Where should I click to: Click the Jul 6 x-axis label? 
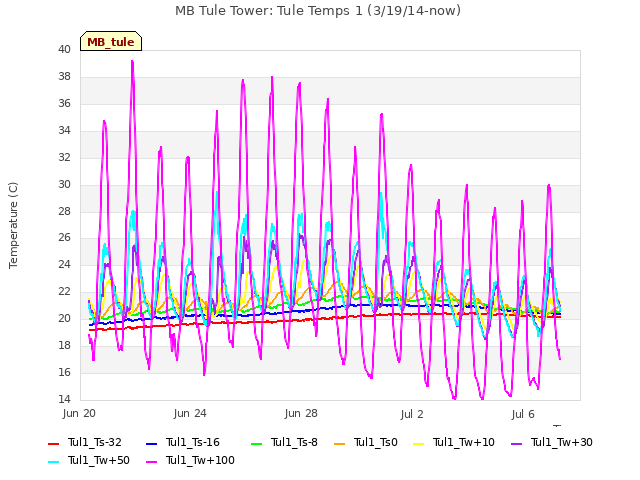(x=523, y=414)
